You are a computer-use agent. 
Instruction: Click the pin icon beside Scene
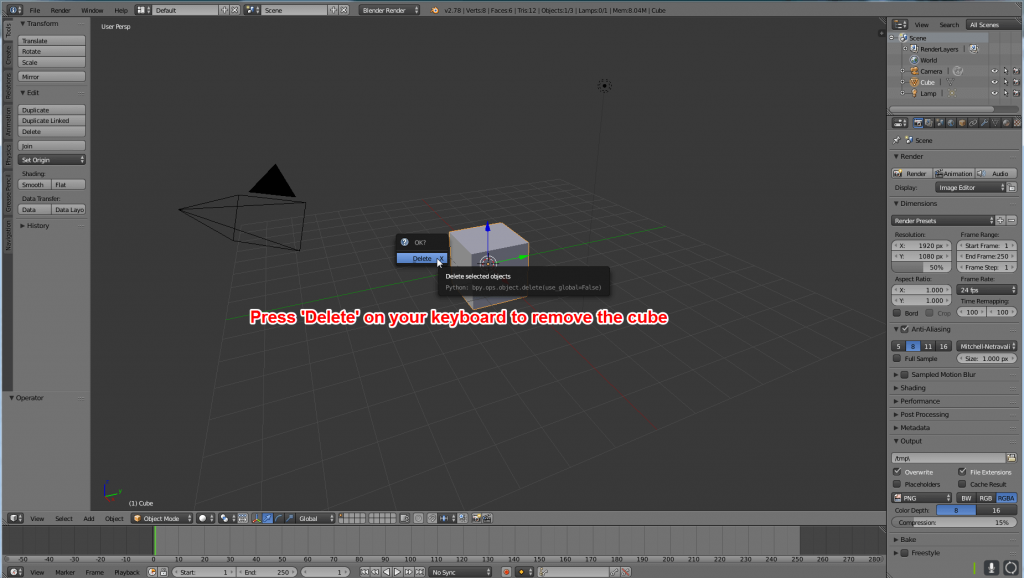[x=897, y=140]
